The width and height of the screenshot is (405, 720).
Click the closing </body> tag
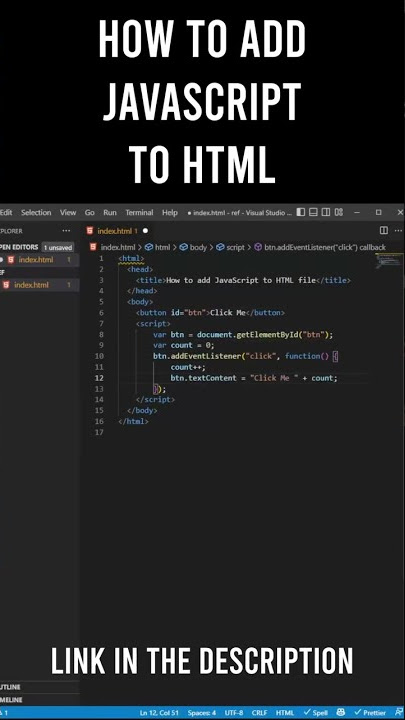pyautogui.click(x=142, y=411)
